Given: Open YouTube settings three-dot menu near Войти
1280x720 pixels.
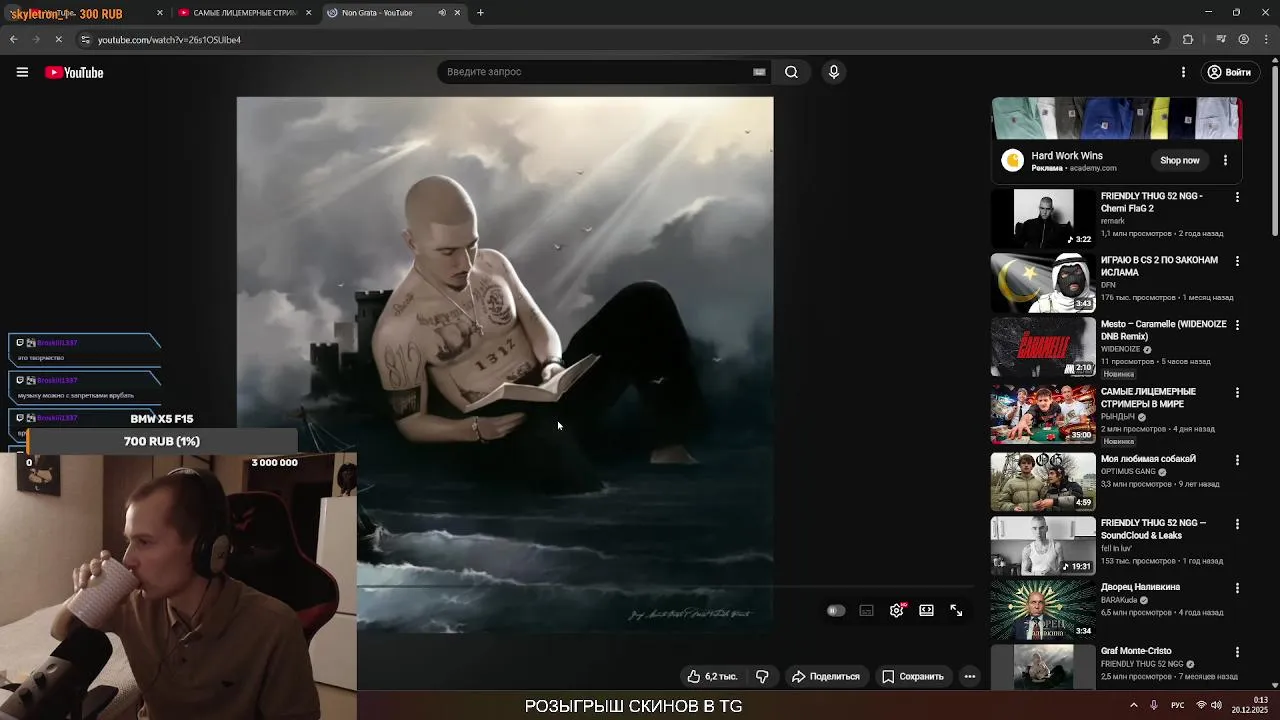Looking at the screenshot, I should point(1183,72).
